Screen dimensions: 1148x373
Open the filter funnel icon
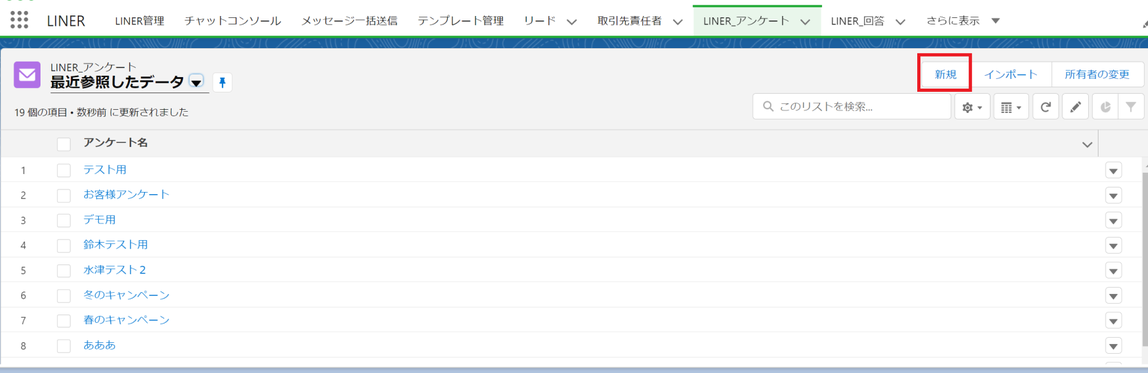pyautogui.click(x=1131, y=107)
